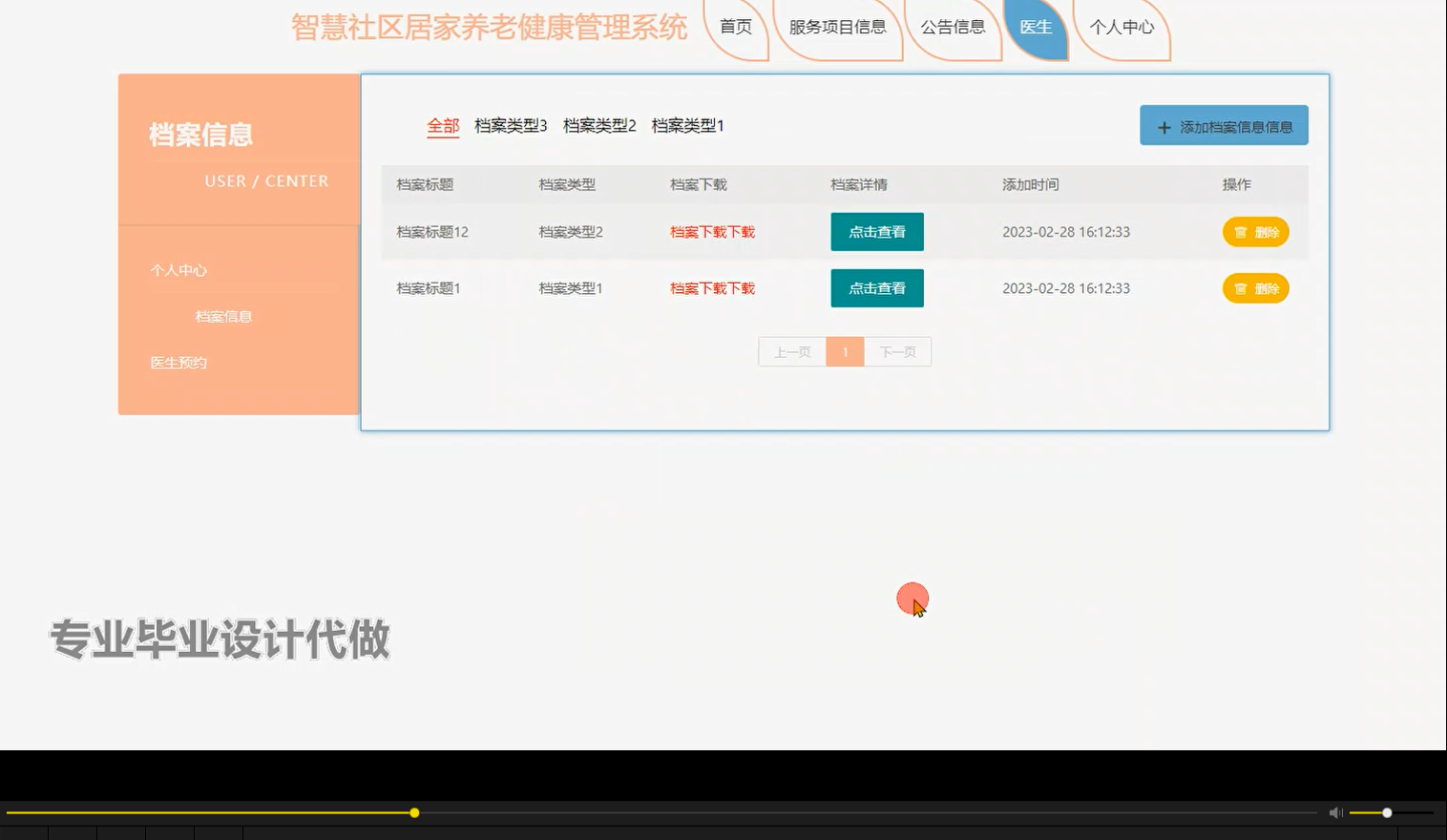Open the 个人中心 tab in top navigation

point(1123,28)
